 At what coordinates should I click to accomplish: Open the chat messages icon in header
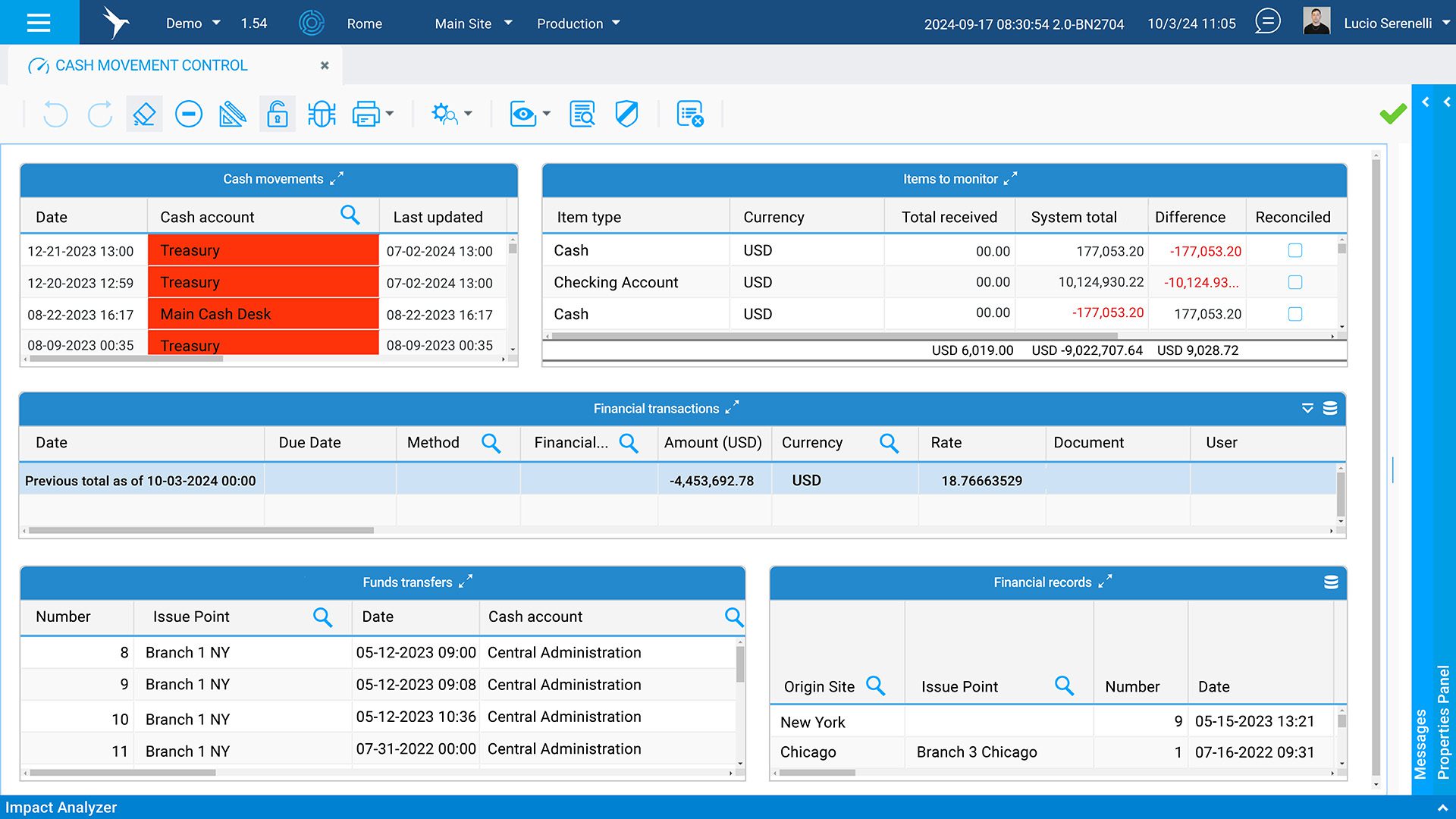click(x=1267, y=22)
